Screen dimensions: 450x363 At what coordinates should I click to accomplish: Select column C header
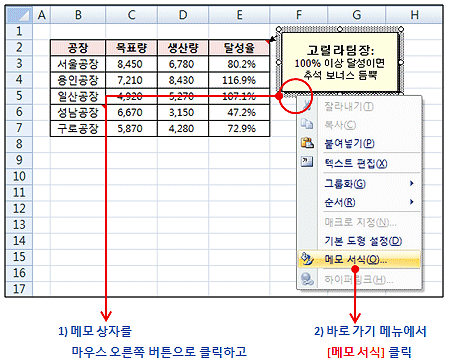tap(132, 15)
